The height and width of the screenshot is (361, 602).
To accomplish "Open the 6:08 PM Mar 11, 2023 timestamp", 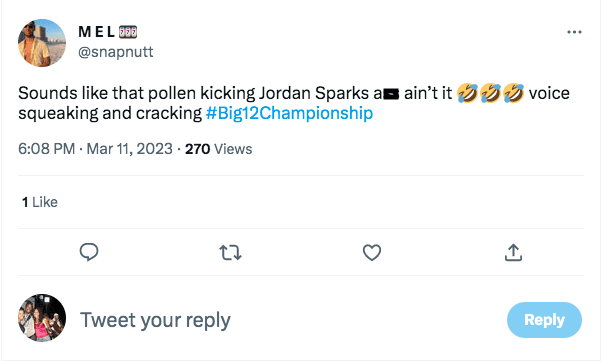I will click(x=95, y=149).
